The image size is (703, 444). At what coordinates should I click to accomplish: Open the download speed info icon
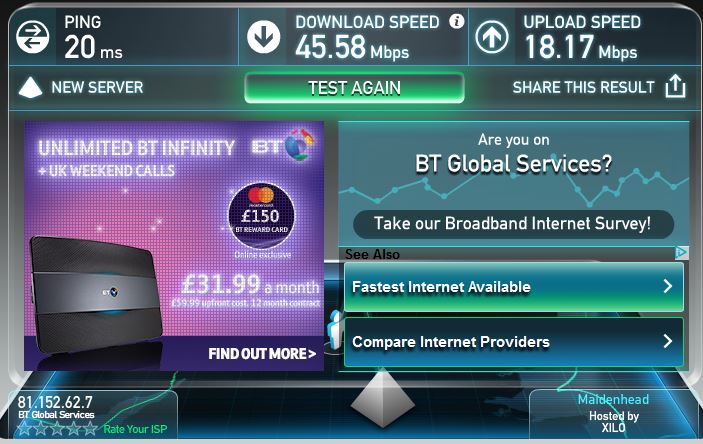pos(456,21)
